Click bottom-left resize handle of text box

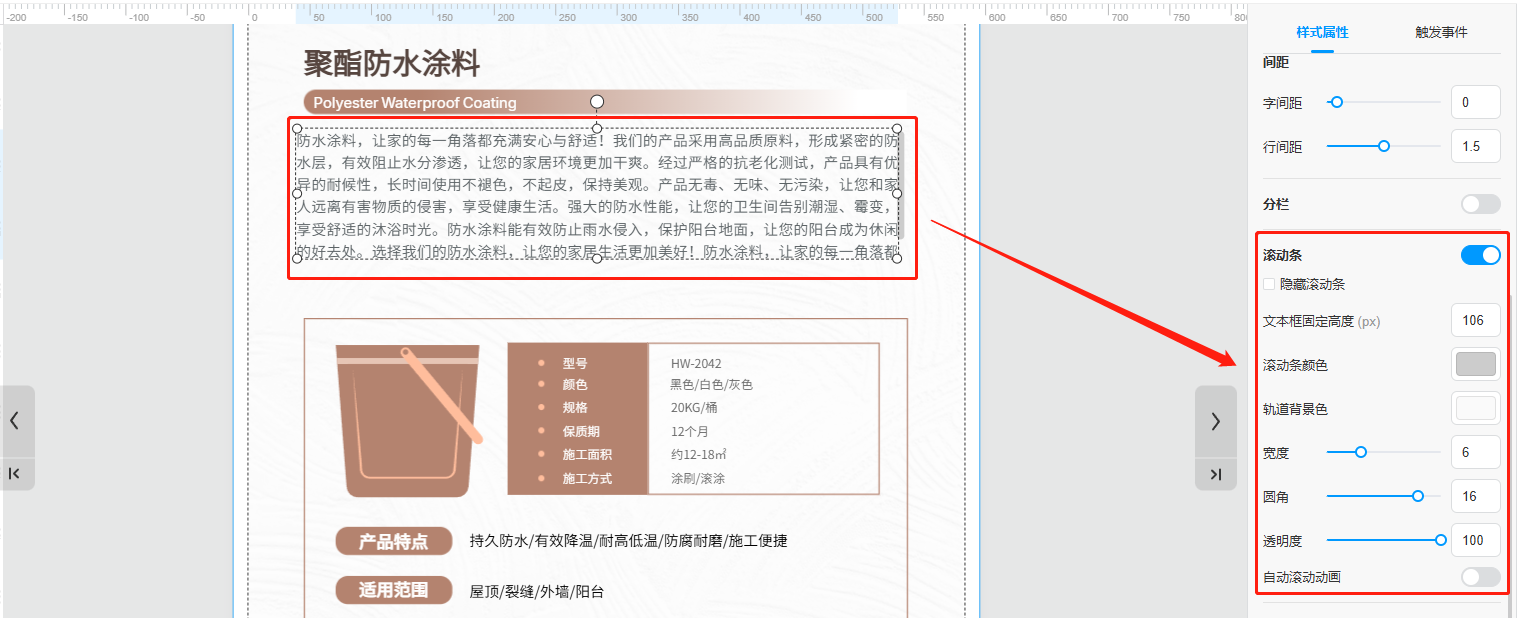(x=297, y=258)
